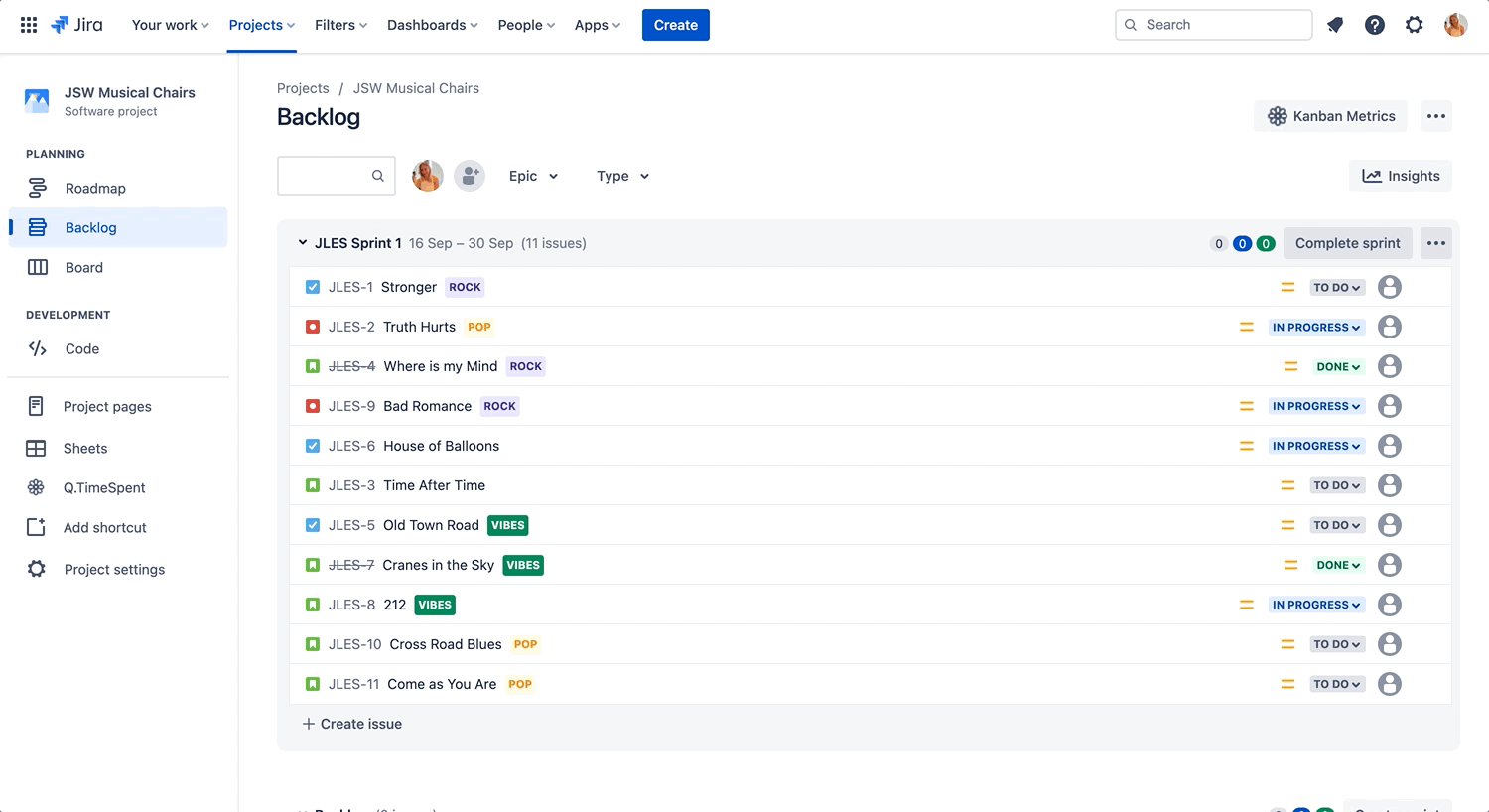This screenshot has height=812, width=1489.
Task: Click the add people icon
Action: click(470, 176)
